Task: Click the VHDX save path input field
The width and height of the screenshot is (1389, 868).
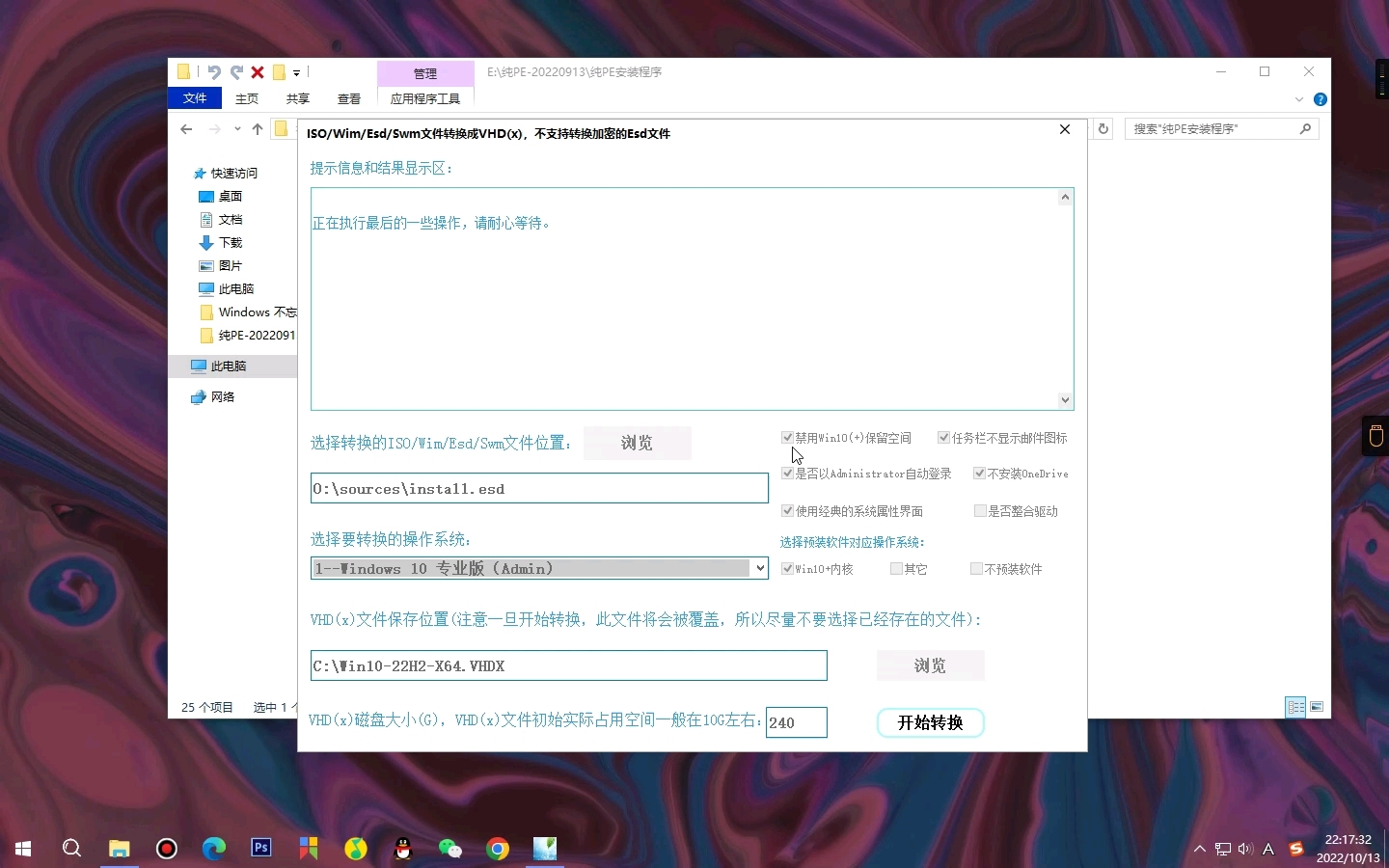Action: (568, 665)
